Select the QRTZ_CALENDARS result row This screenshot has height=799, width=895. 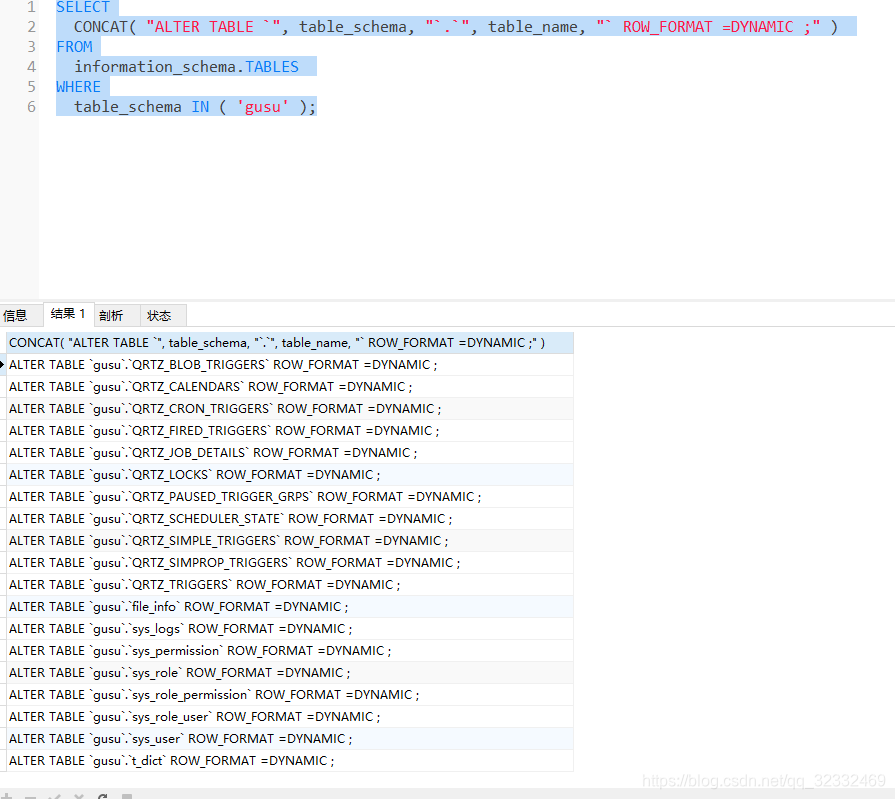click(x=290, y=387)
